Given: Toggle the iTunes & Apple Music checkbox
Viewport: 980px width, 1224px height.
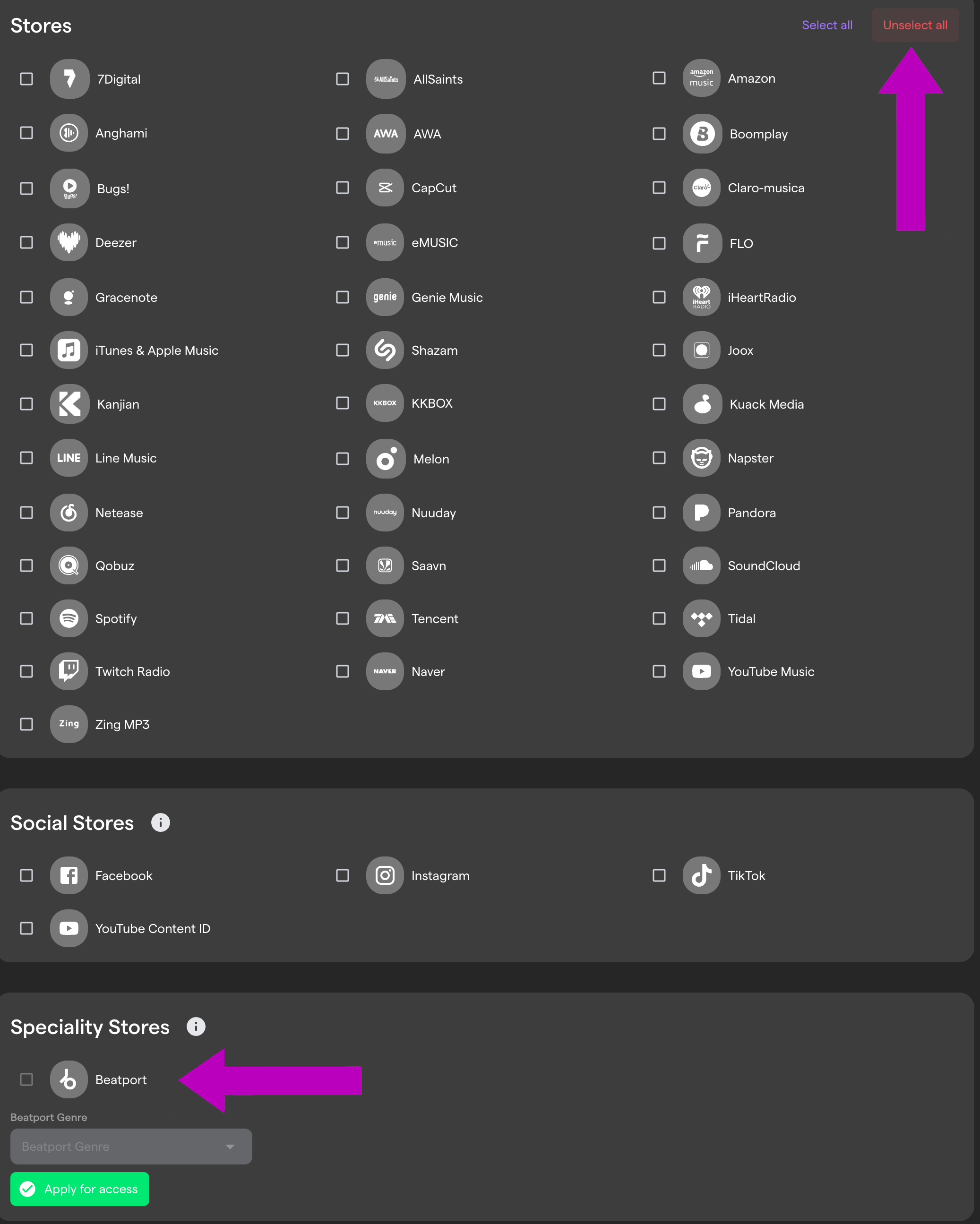Looking at the screenshot, I should 26,350.
